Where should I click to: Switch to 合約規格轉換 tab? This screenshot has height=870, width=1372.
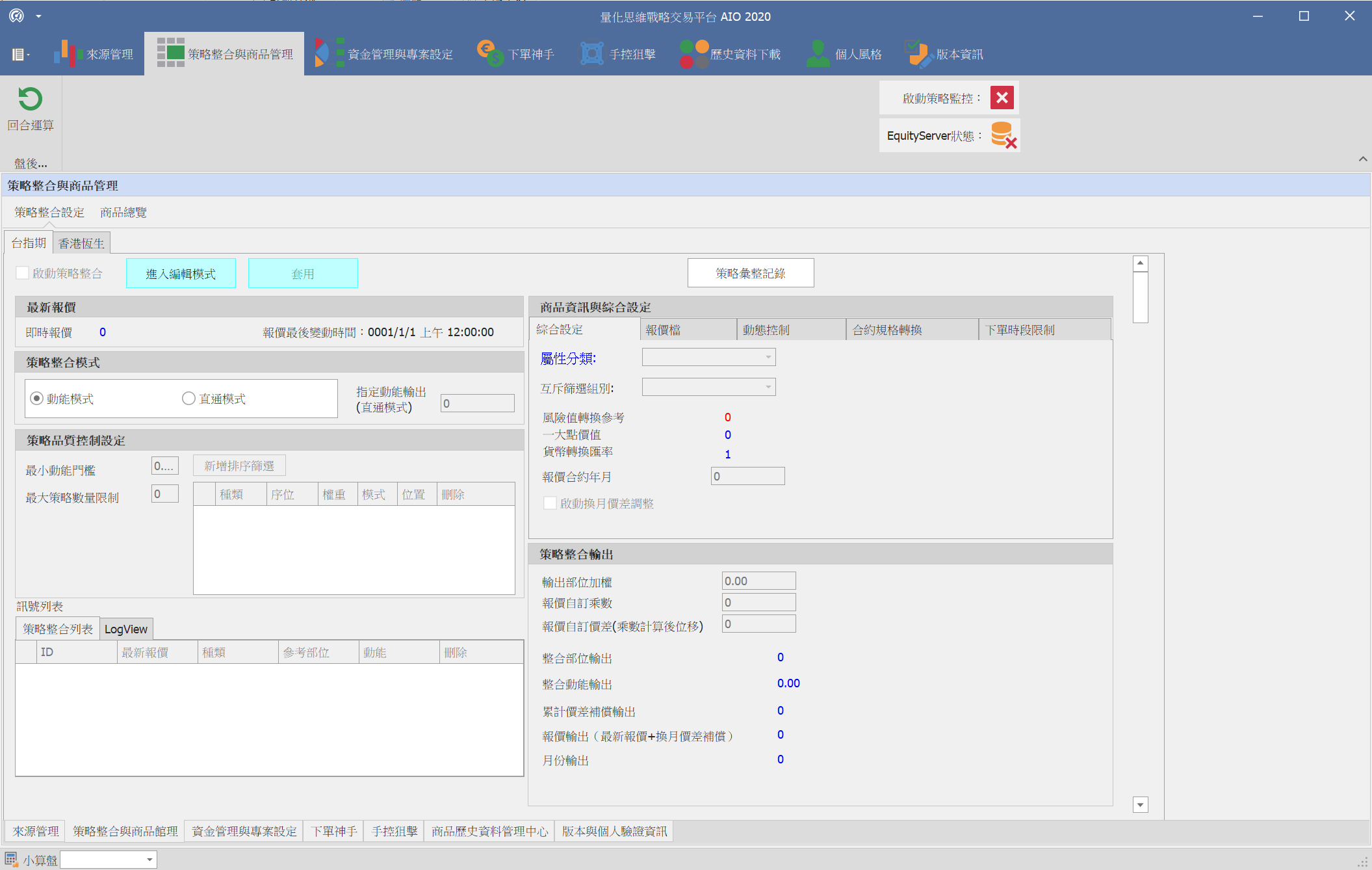(913, 330)
